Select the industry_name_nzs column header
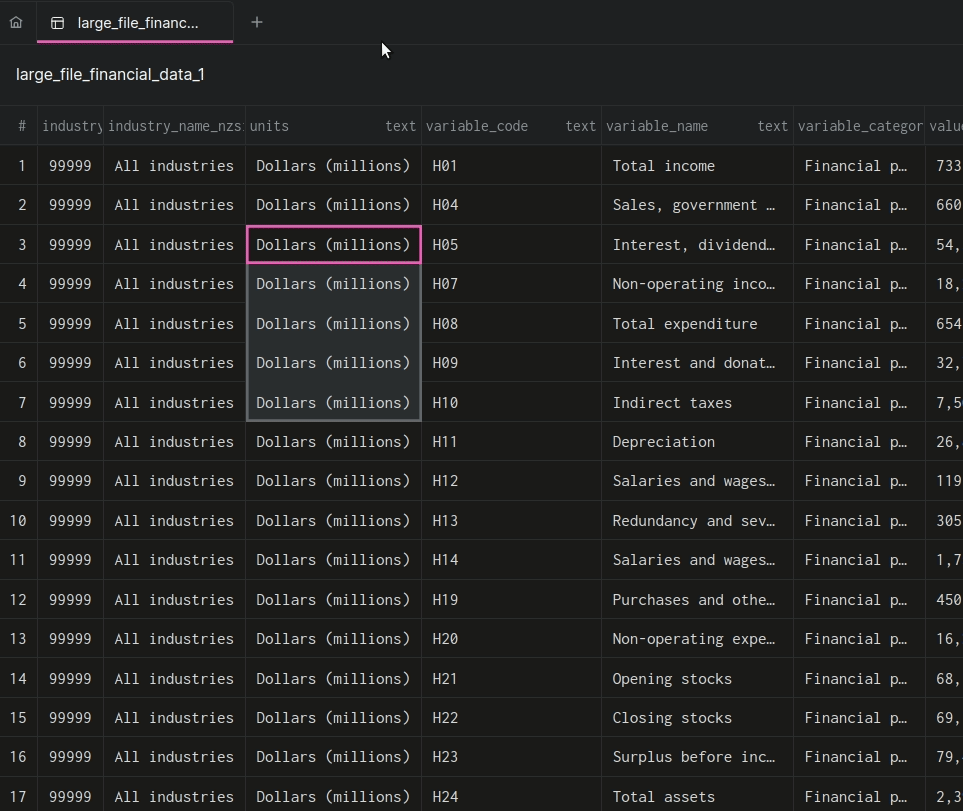This screenshot has height=811, width=963. (x=174, y=126)
